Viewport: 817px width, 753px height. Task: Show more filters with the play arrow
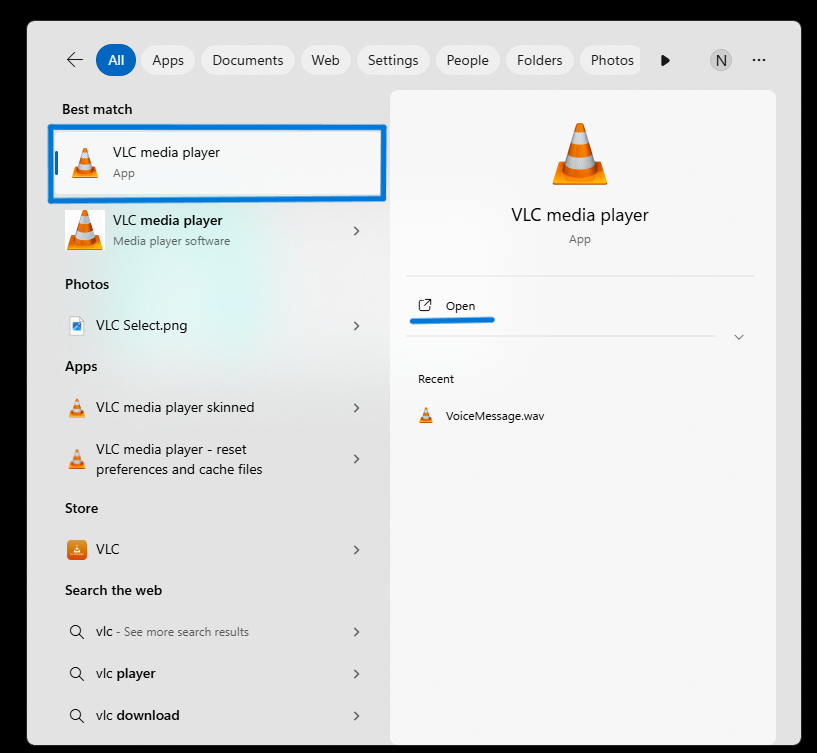(x=665, y=60)
